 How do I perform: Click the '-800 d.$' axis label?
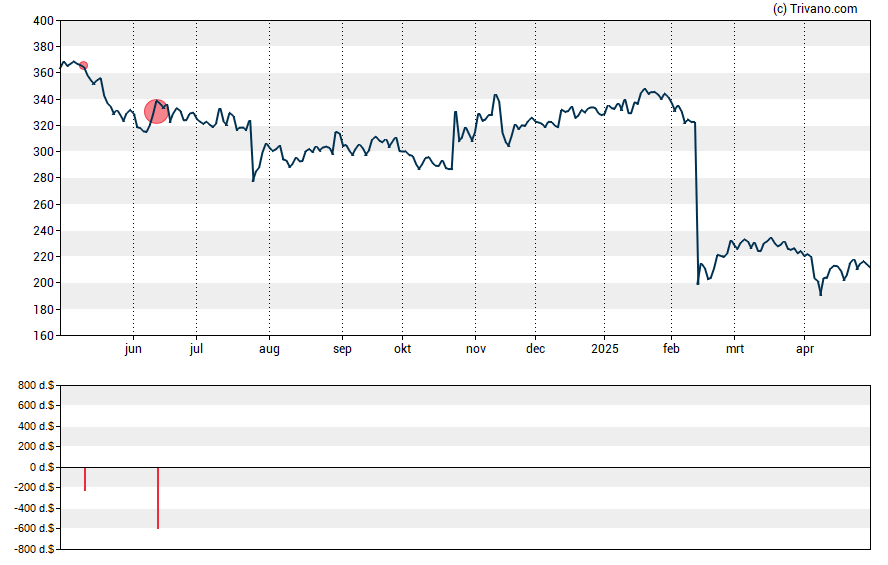click(35, 549)
